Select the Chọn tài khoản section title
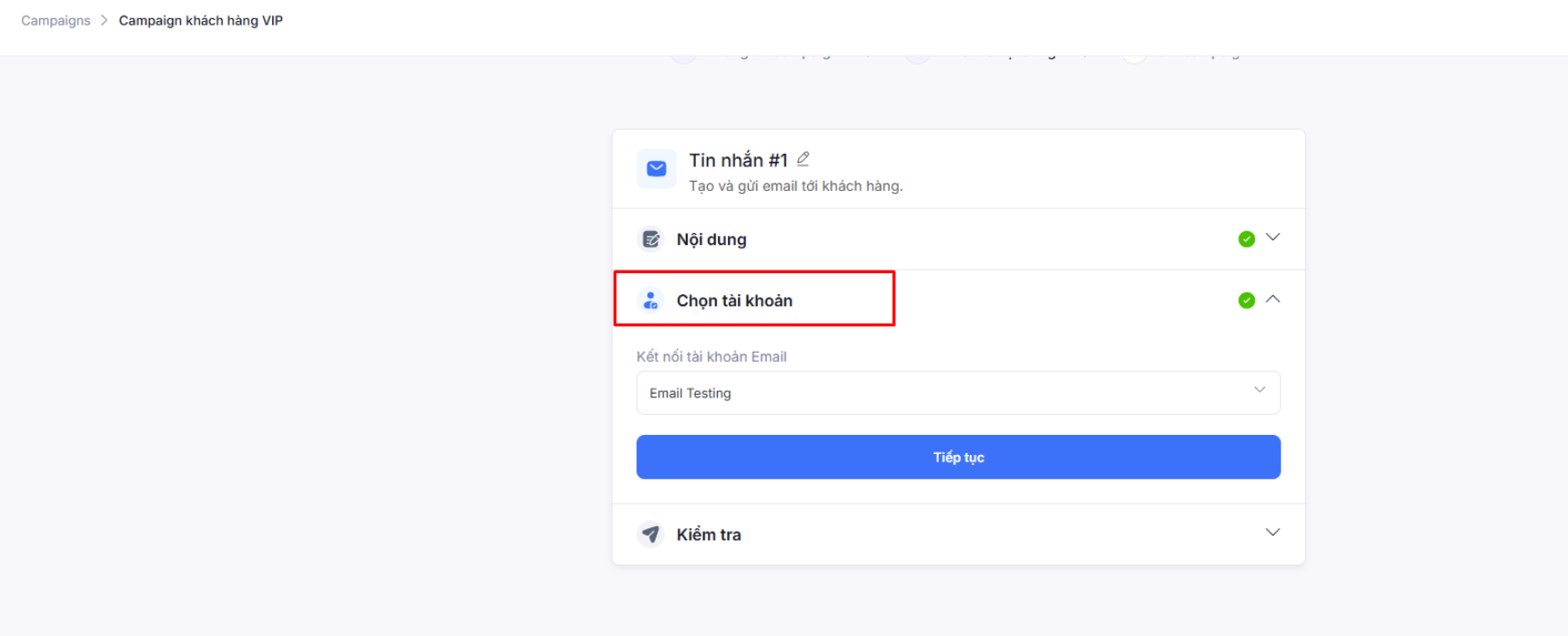Screen dimensions: 1568x636 [x=734, y=301]
